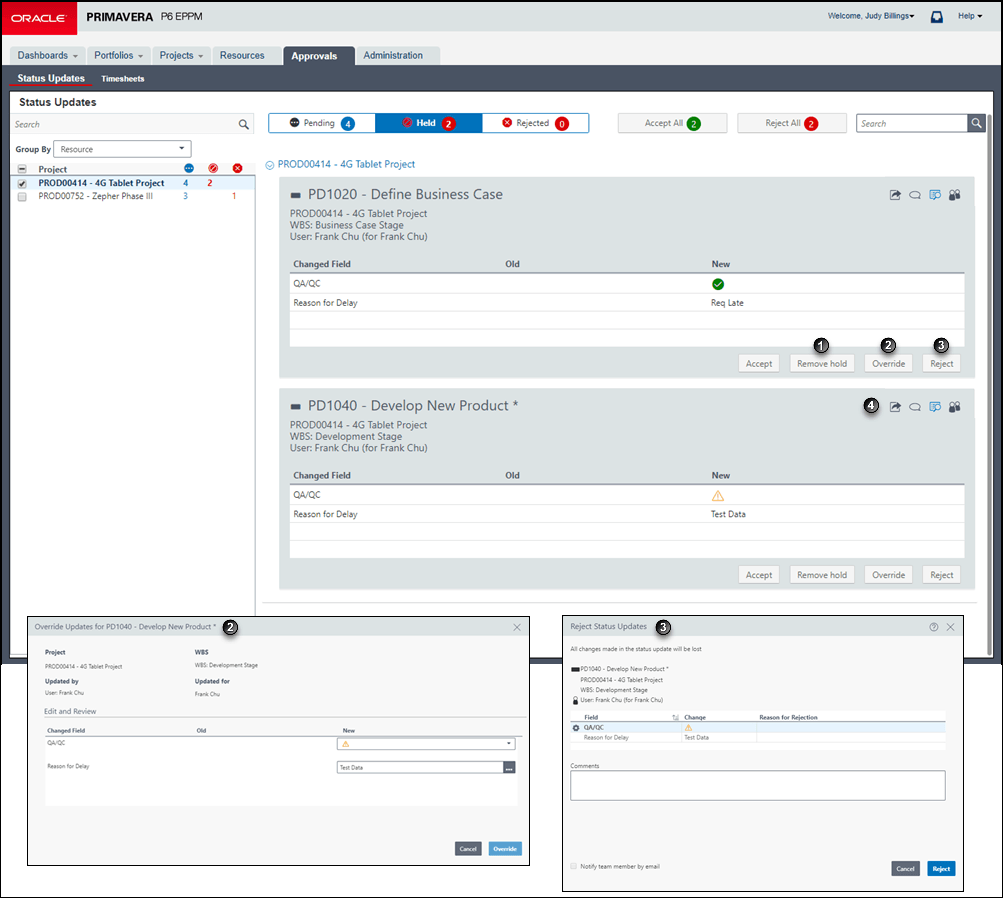The height and width of the screenshot is (898, 1003).
Task: Collapse the PD1040 Develop New Product card
Action: click(x=296, y=406)
